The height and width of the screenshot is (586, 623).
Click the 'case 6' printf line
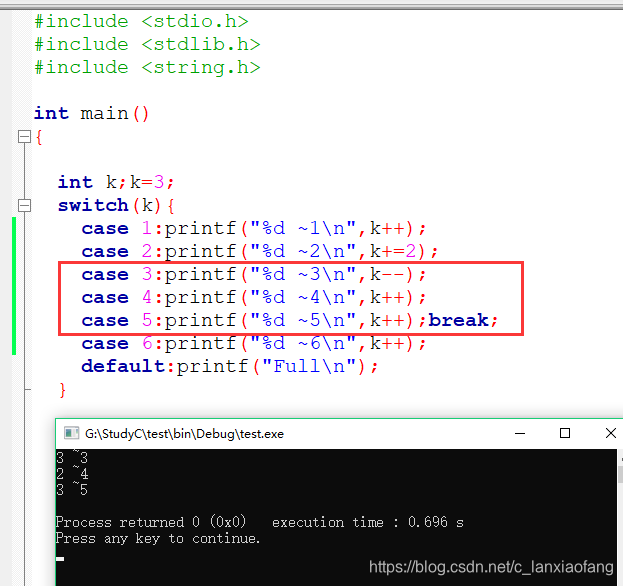[x=254, y=343]
